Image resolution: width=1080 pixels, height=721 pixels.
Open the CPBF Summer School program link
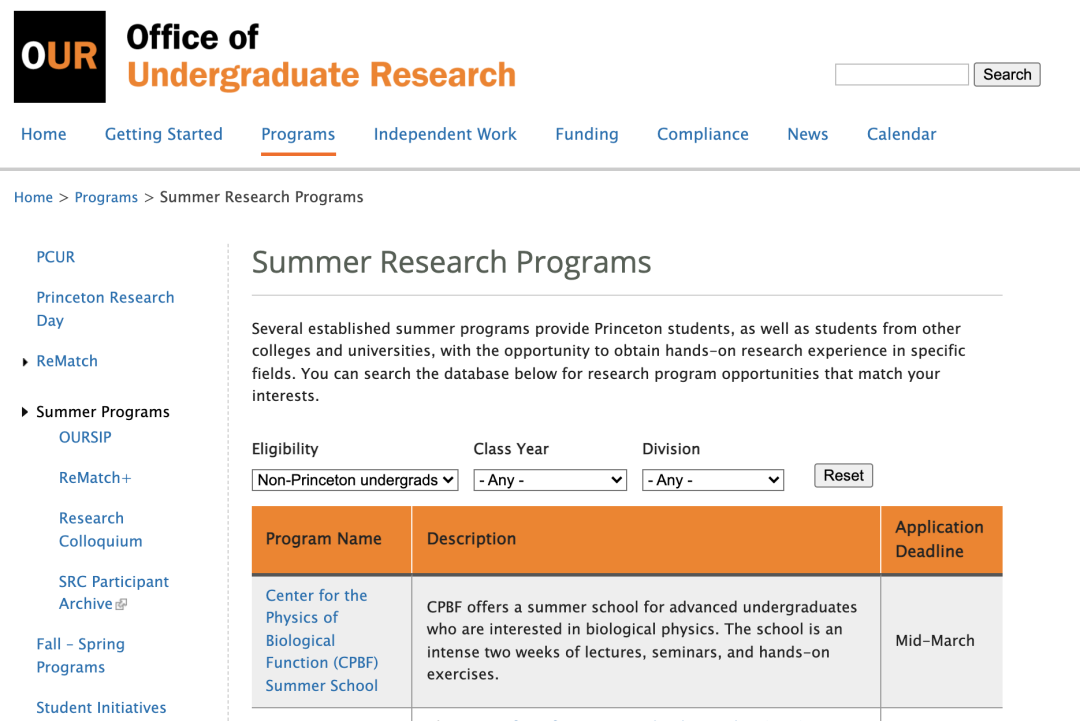point(322,640)
